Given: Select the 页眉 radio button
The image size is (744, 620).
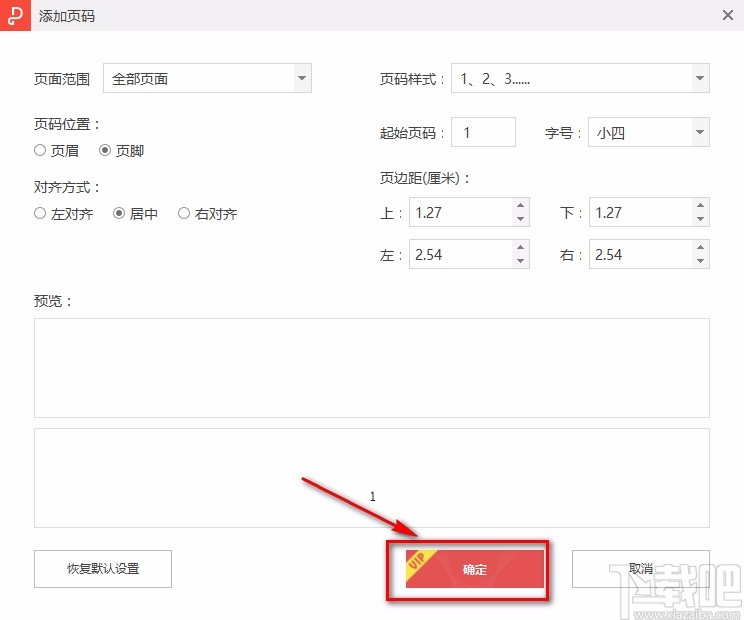Looking at the screenshot, I should (40, 151).
